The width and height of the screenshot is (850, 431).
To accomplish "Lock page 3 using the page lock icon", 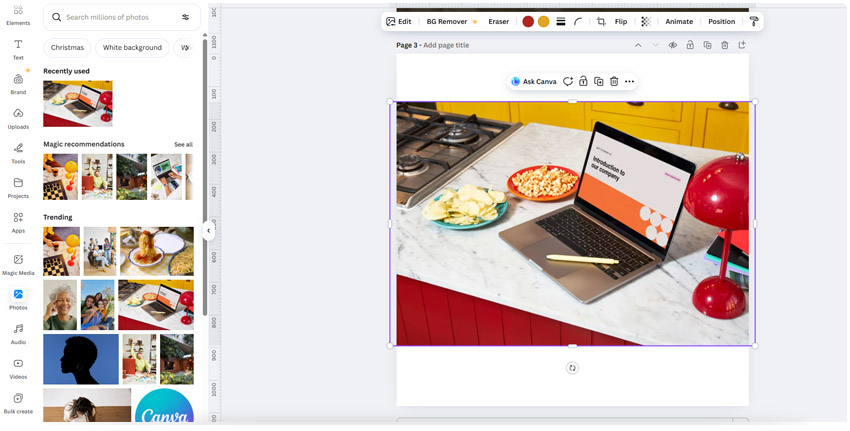I will click(690, 46).
